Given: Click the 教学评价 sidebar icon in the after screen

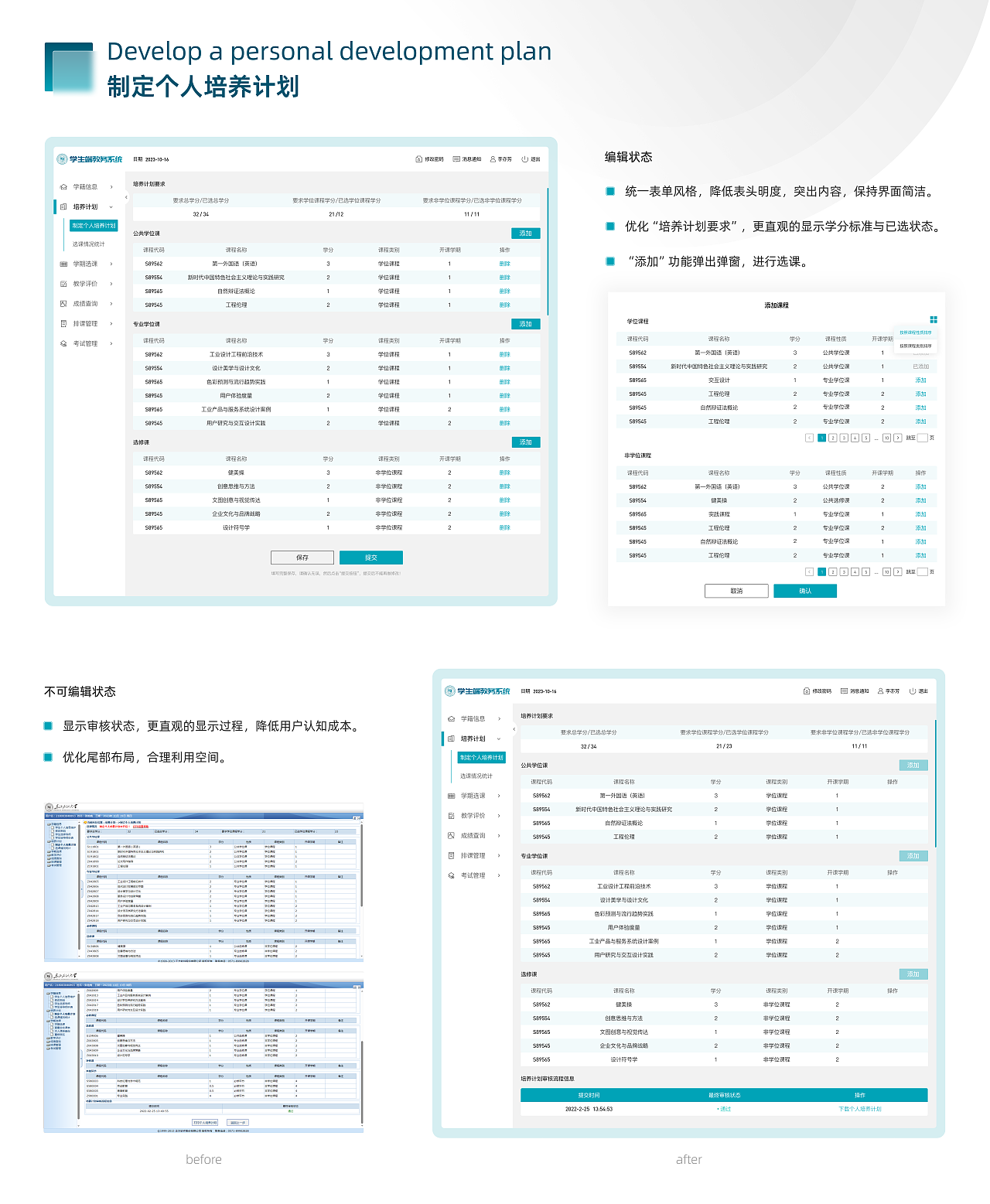Looking at the screenshot, I should point(452,816).
